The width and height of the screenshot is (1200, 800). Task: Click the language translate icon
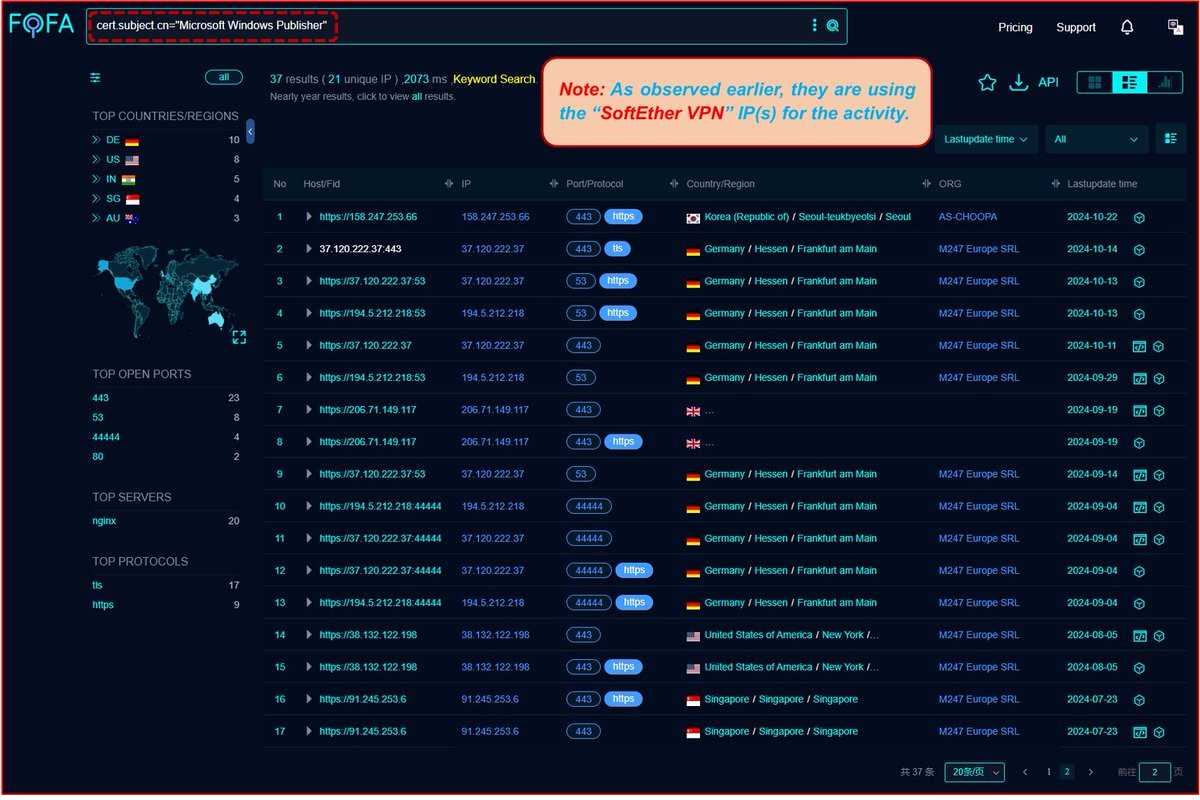click(x=1175, y=27)
